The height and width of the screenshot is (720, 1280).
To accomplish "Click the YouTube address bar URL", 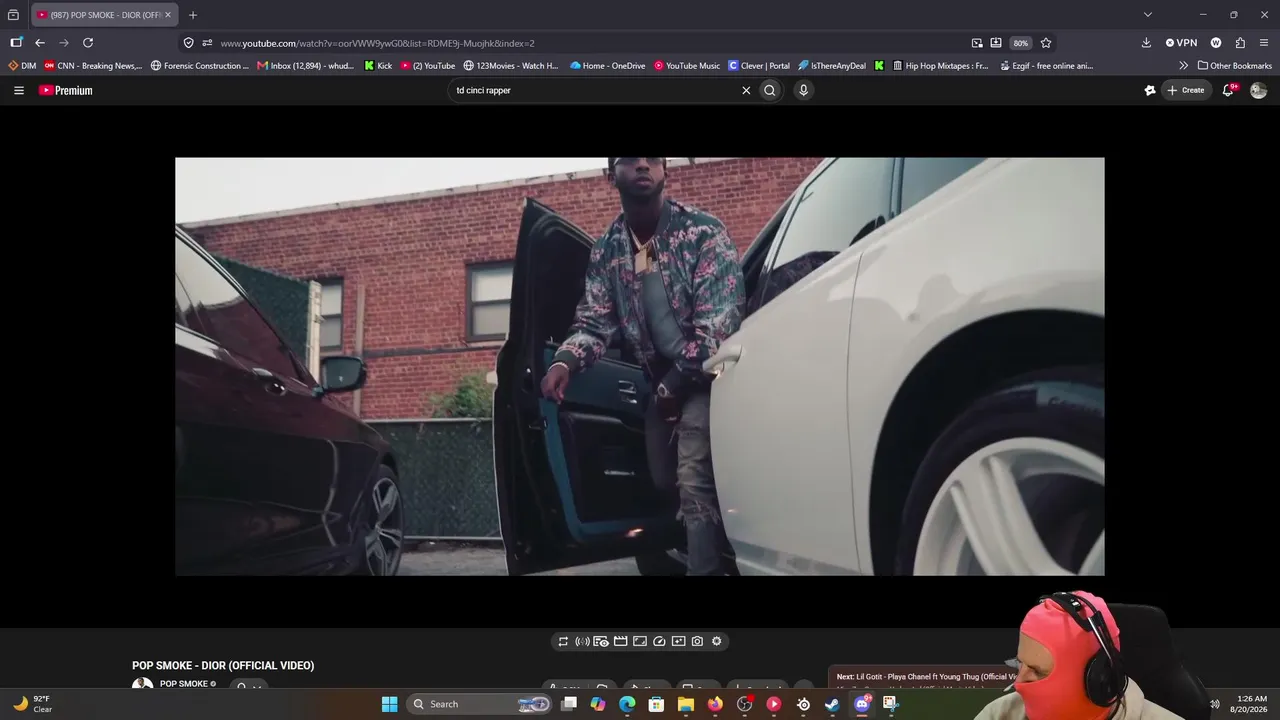I will [x=378, y=43].
